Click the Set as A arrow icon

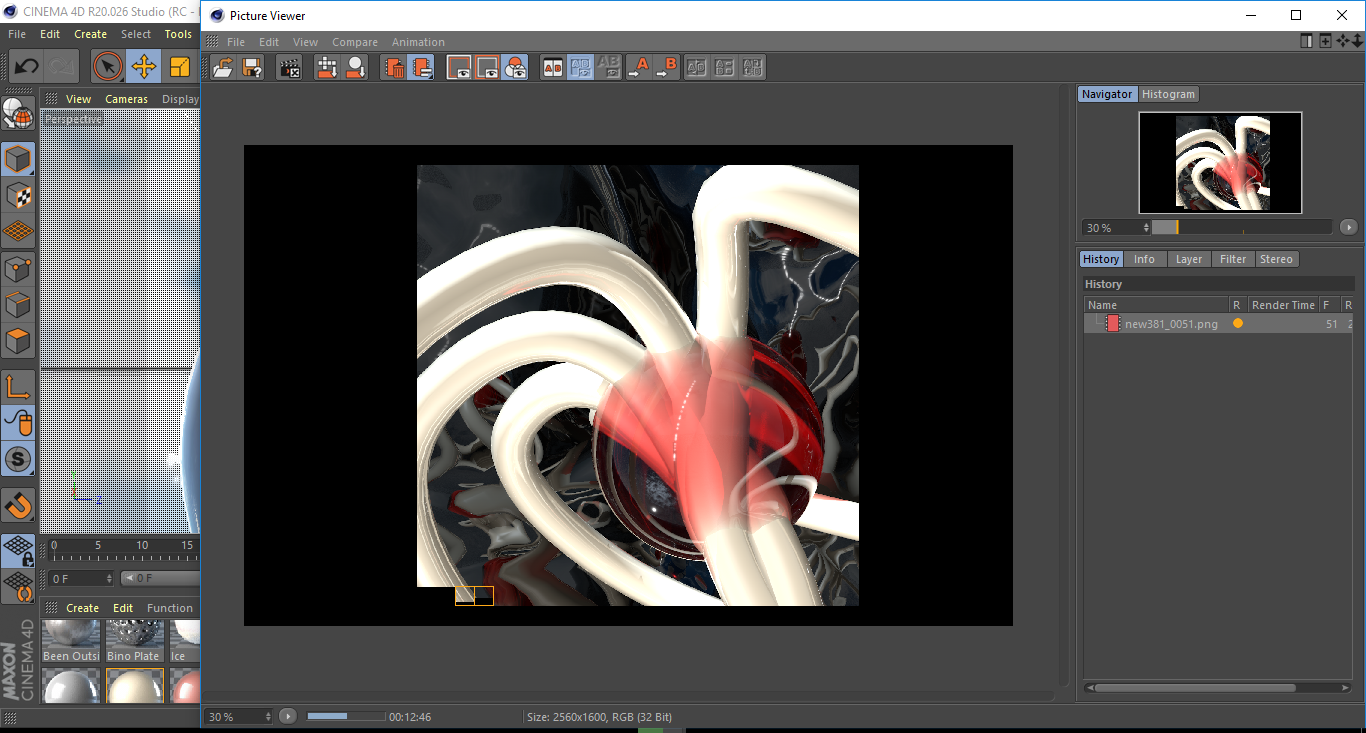(x=638, y=68)
